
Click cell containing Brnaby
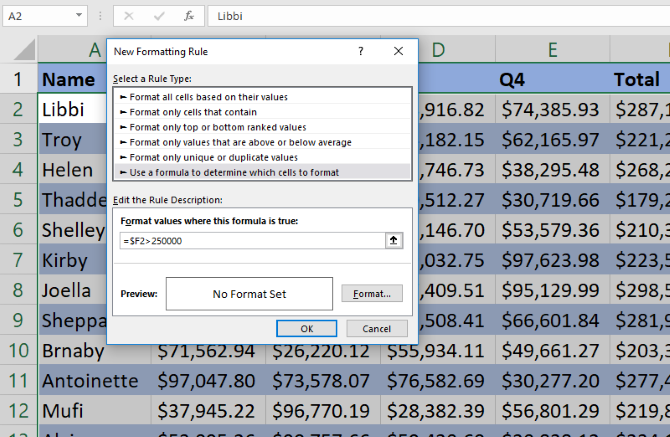[94, 350]
